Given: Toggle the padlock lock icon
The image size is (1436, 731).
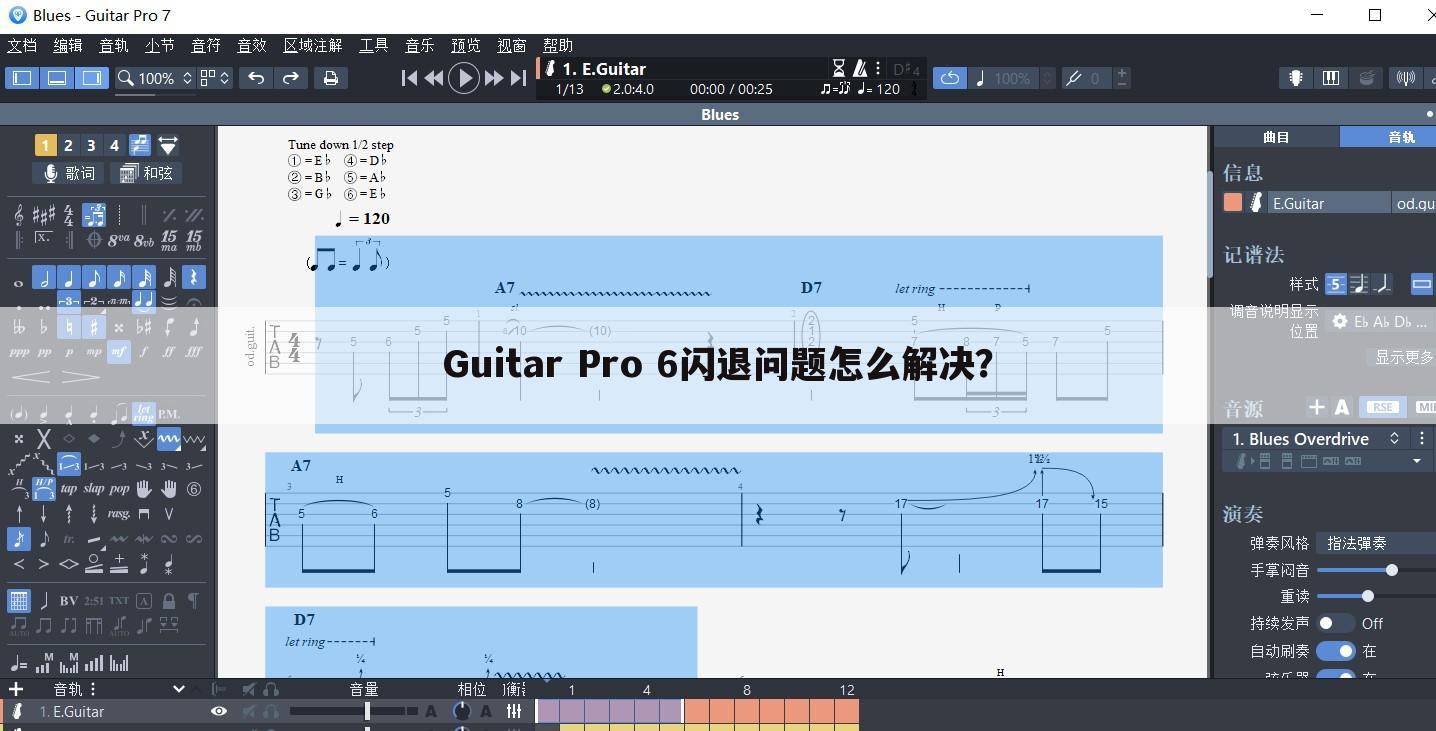Looking at the screenshot, I should [x=169, y=601].
